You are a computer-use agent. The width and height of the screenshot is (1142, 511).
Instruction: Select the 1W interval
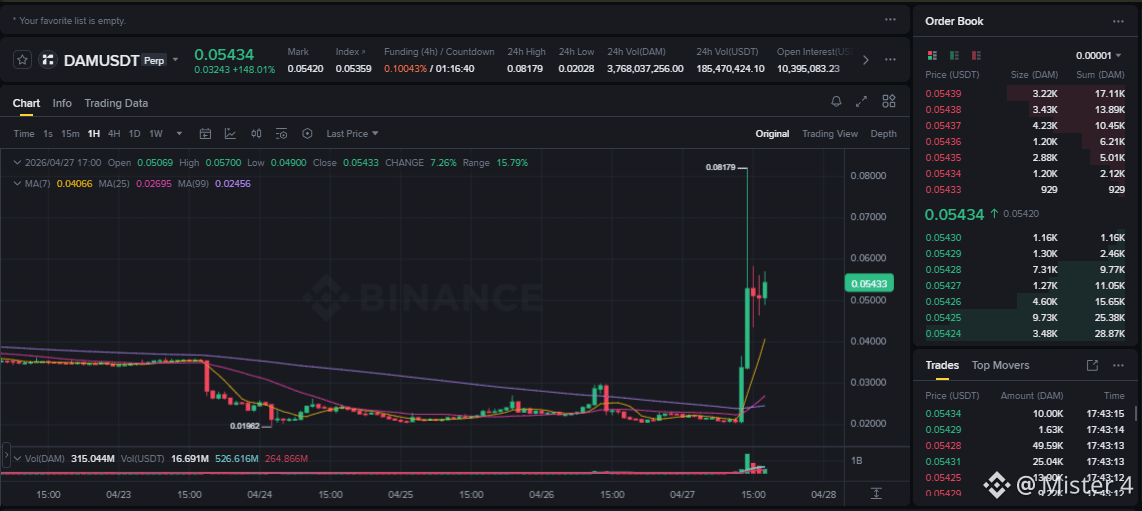(x=156, y=133)
